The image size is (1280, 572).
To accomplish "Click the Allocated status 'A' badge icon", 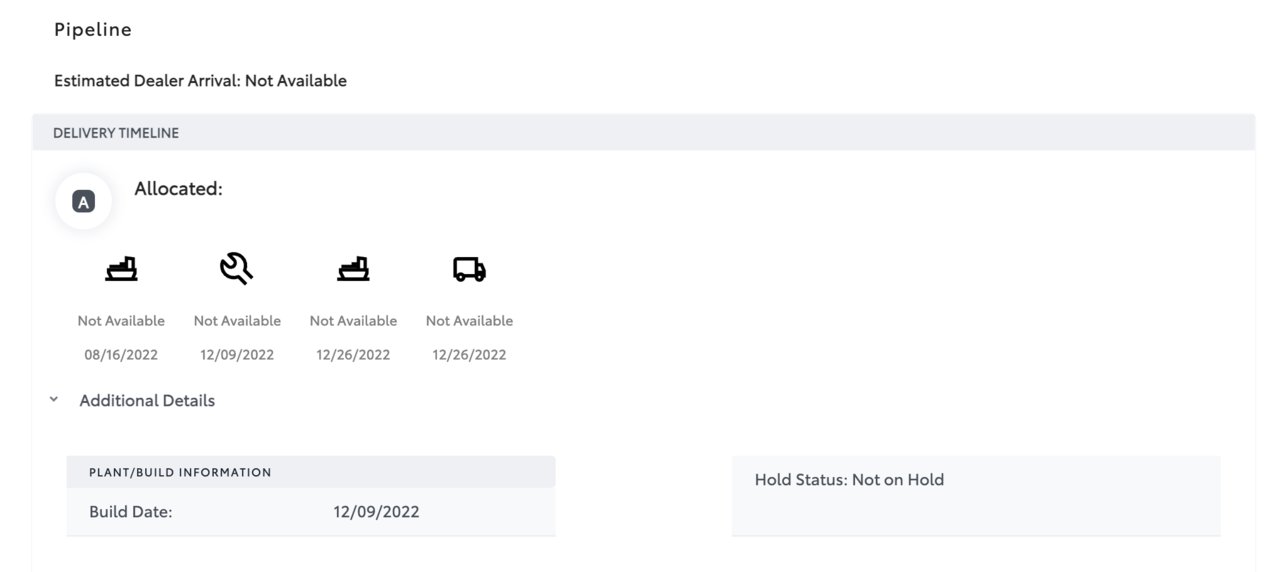I will (84, 202).
